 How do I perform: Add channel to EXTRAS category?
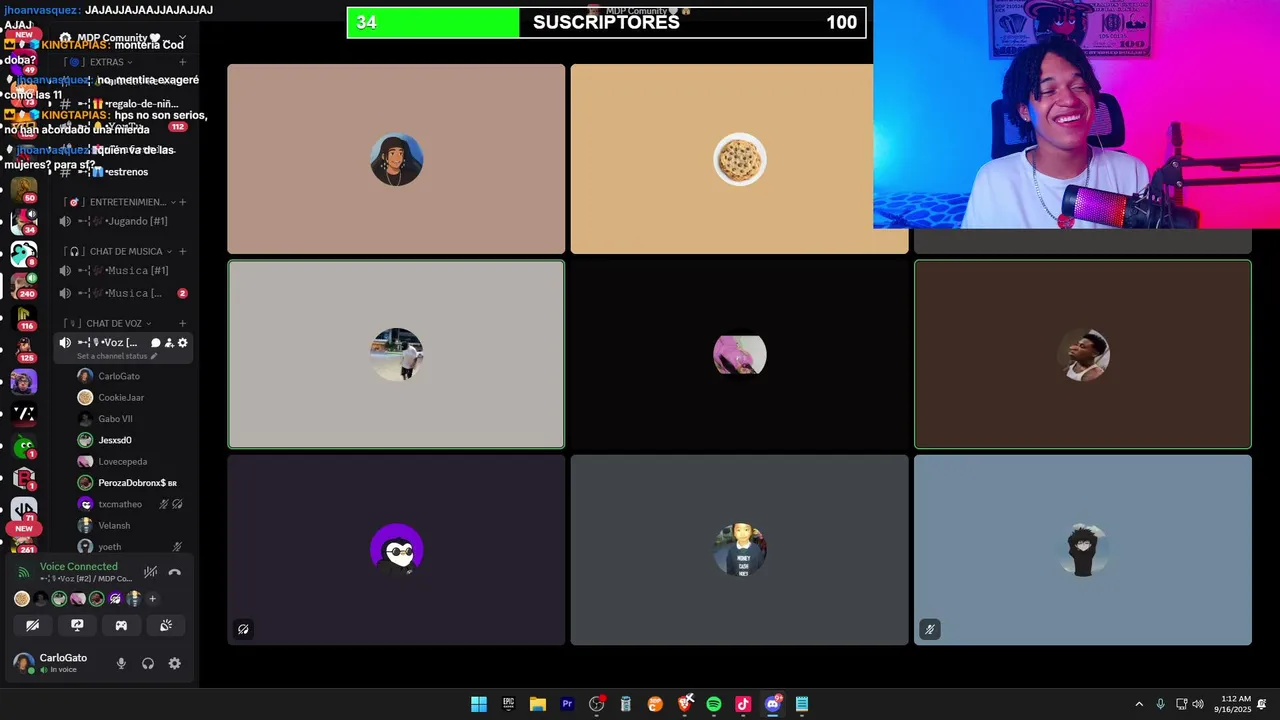coord(182,62)
